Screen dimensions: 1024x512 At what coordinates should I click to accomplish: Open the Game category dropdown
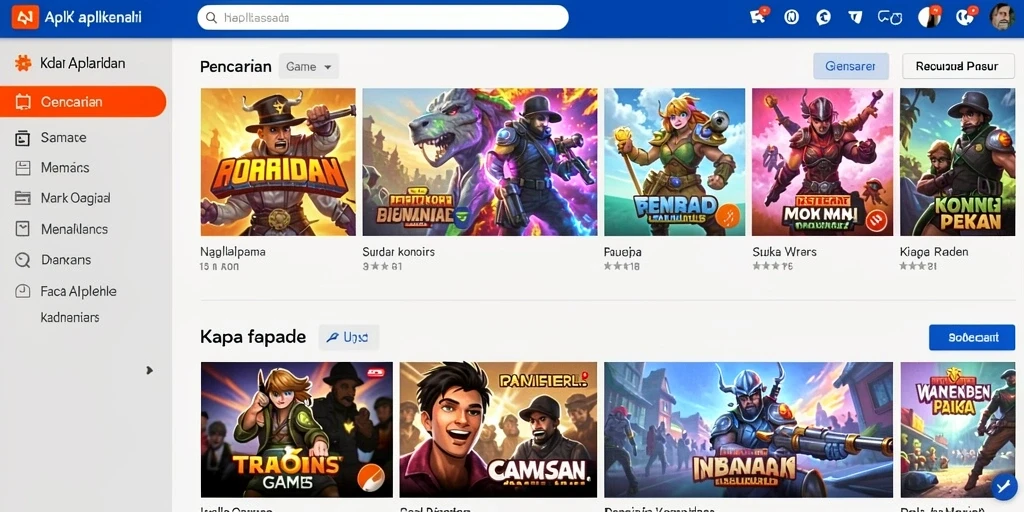(309, 67)
